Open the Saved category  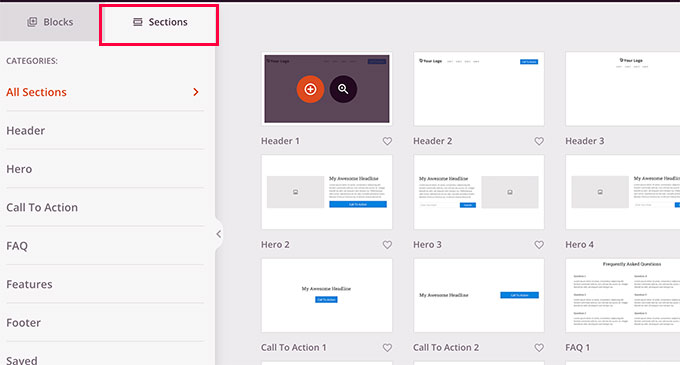click(22, 360)
